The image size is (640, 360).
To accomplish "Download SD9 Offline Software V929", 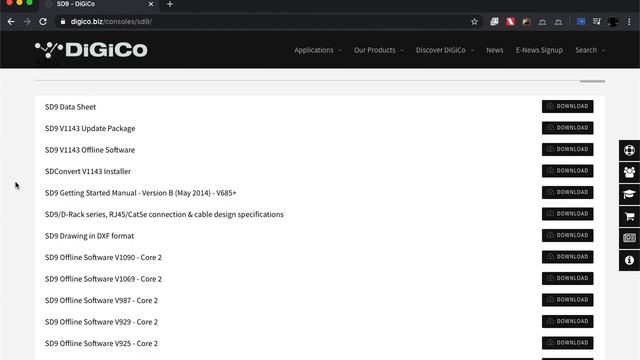I will 567,322.
